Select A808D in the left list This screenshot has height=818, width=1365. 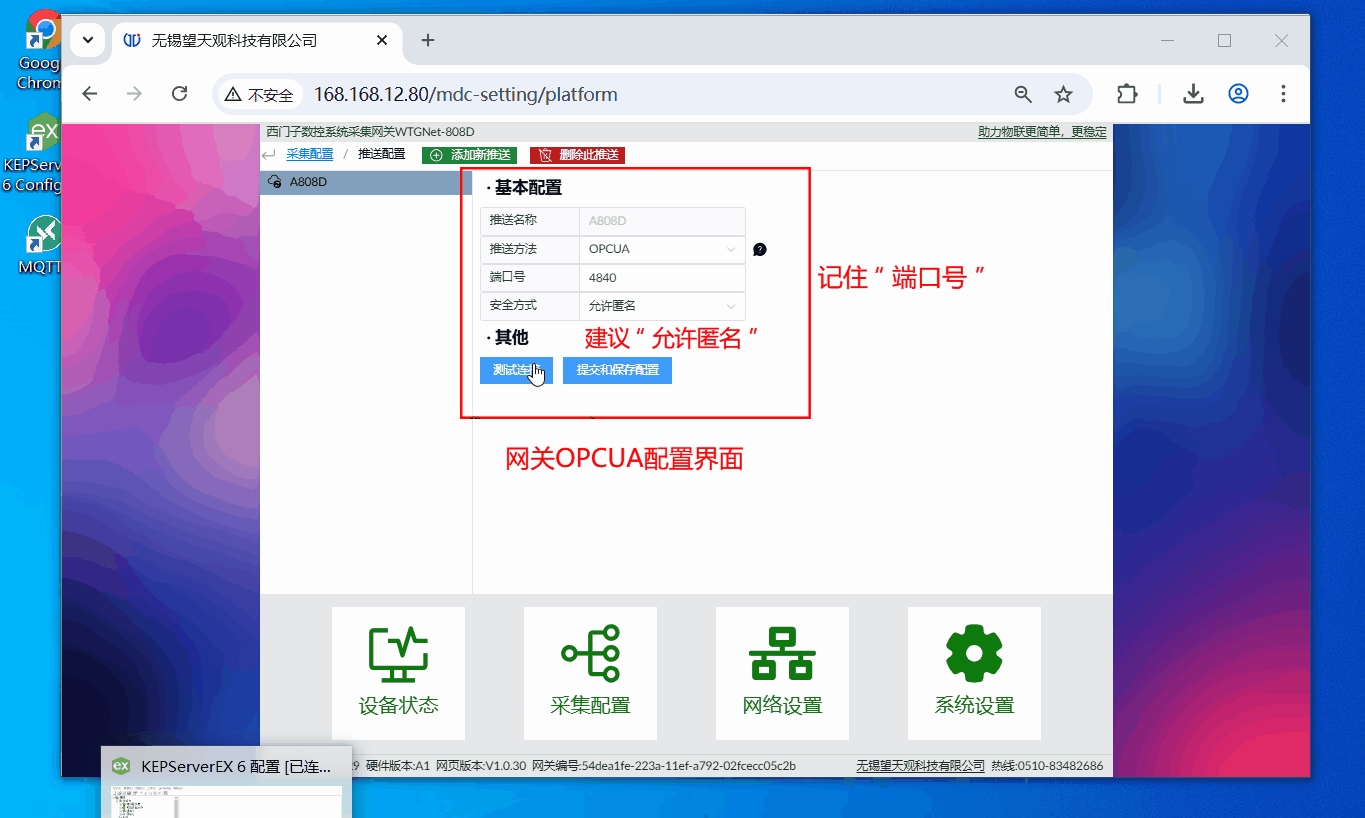pos(308,182)
